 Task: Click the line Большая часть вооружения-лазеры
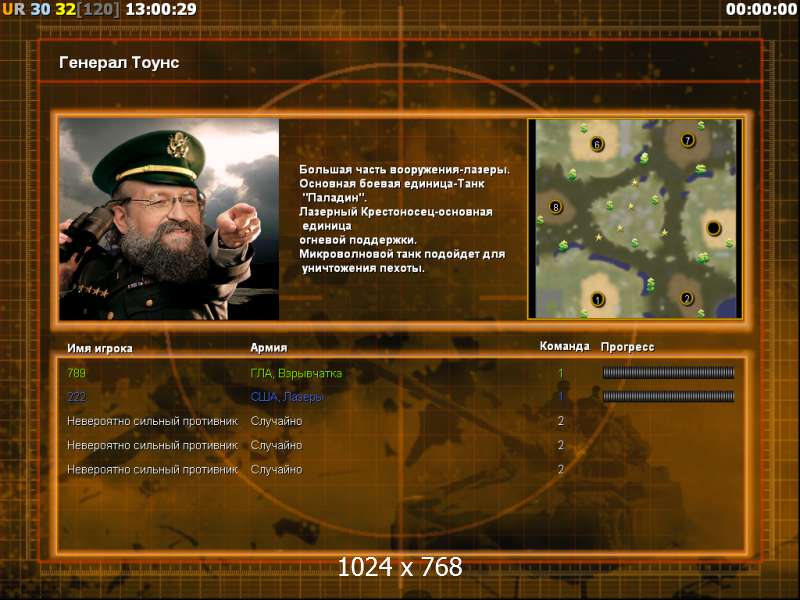click(x=404, y=170)
